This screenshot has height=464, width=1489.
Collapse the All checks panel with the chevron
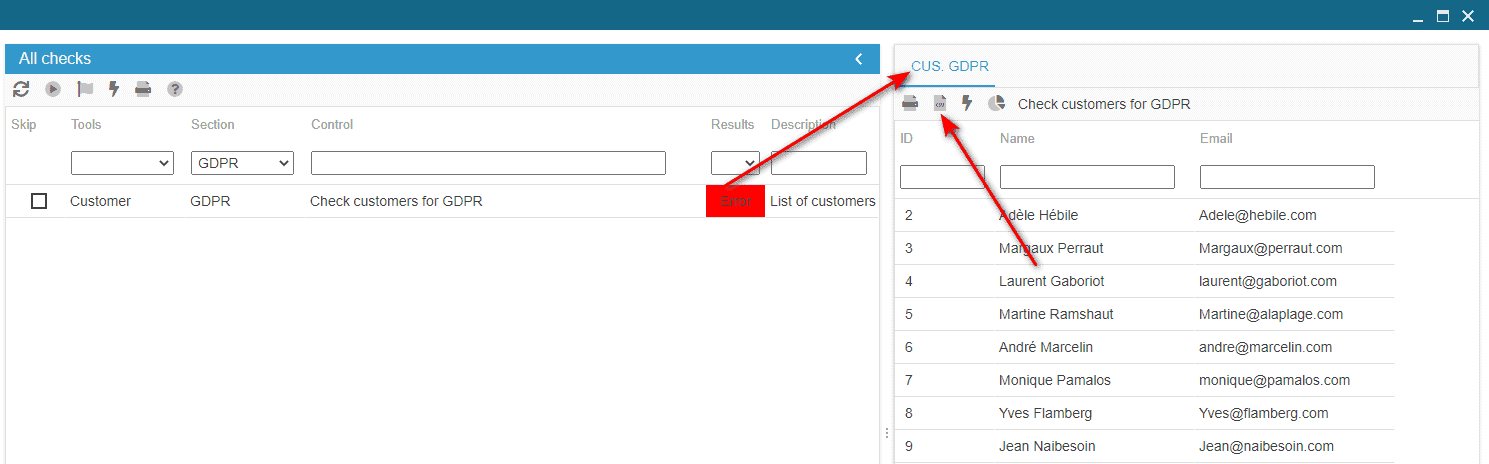coord(858,59)
